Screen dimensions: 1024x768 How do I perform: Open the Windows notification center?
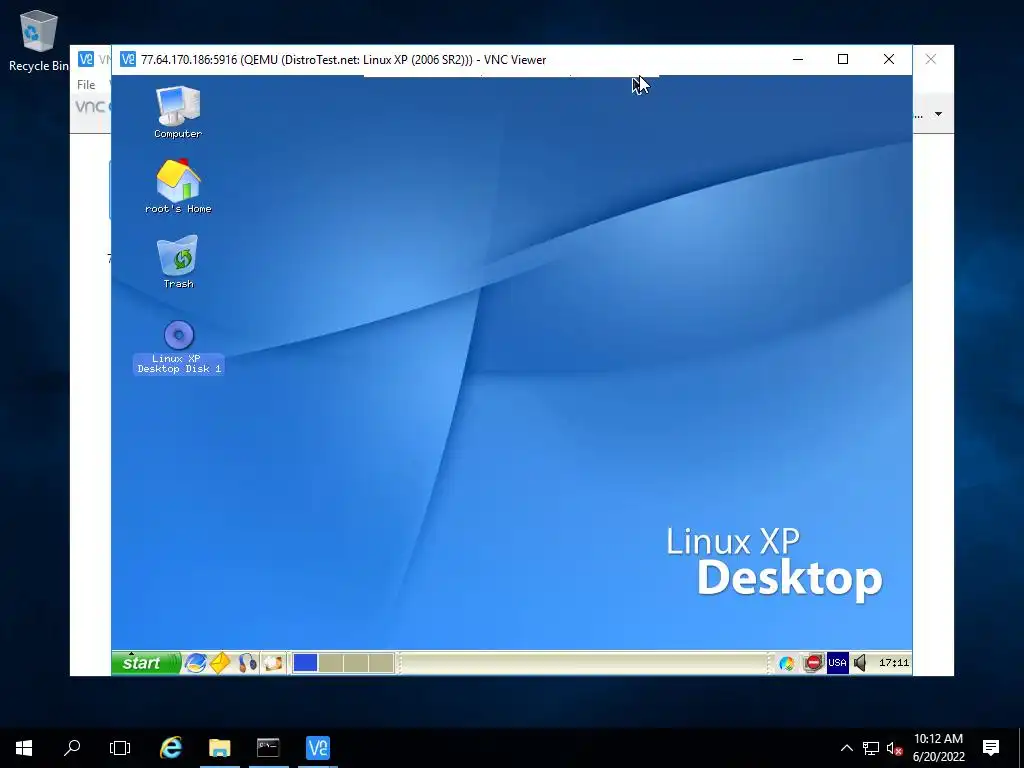[x=991, y=748]
